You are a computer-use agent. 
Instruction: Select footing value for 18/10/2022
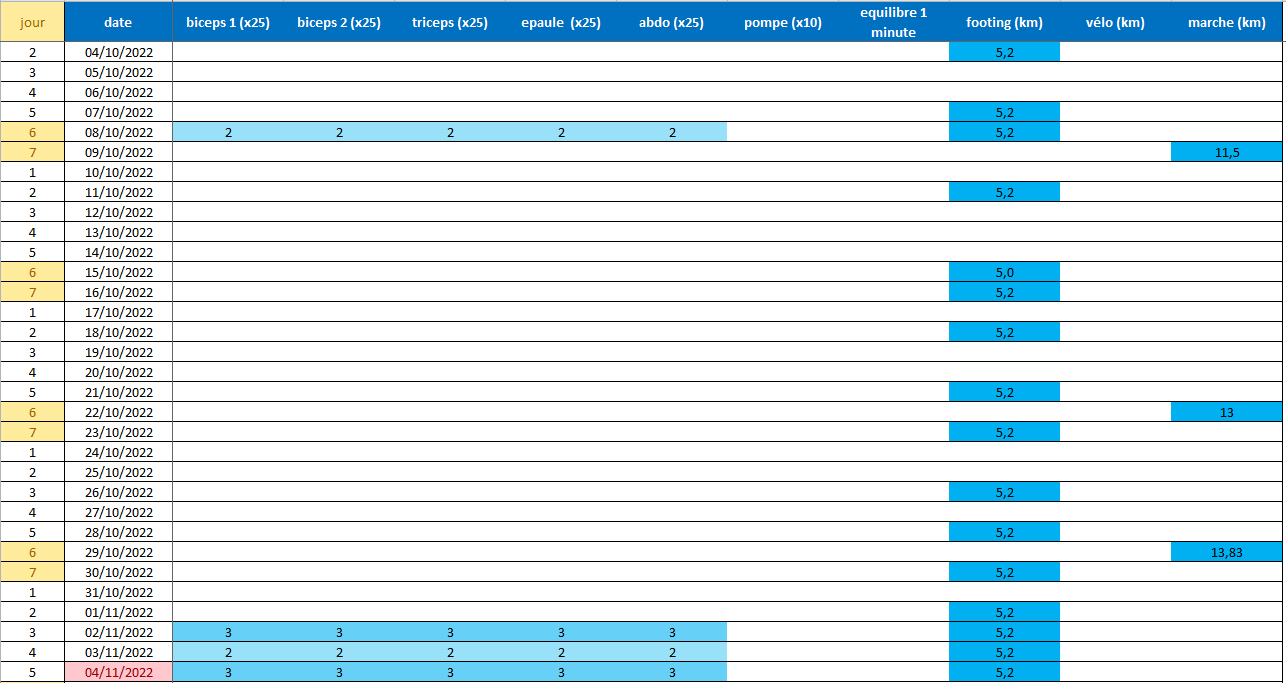tap(1005, 332)
